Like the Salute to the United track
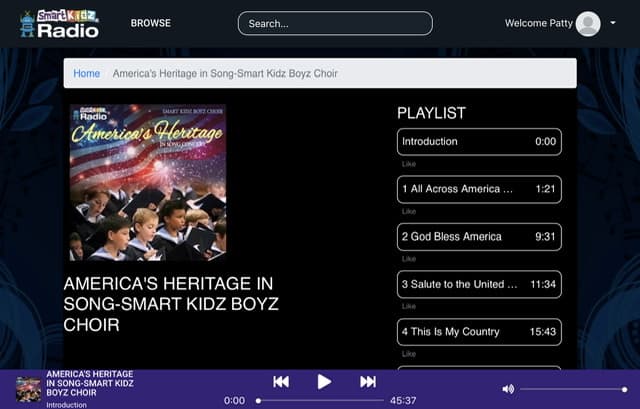 [x=409, y=306]
